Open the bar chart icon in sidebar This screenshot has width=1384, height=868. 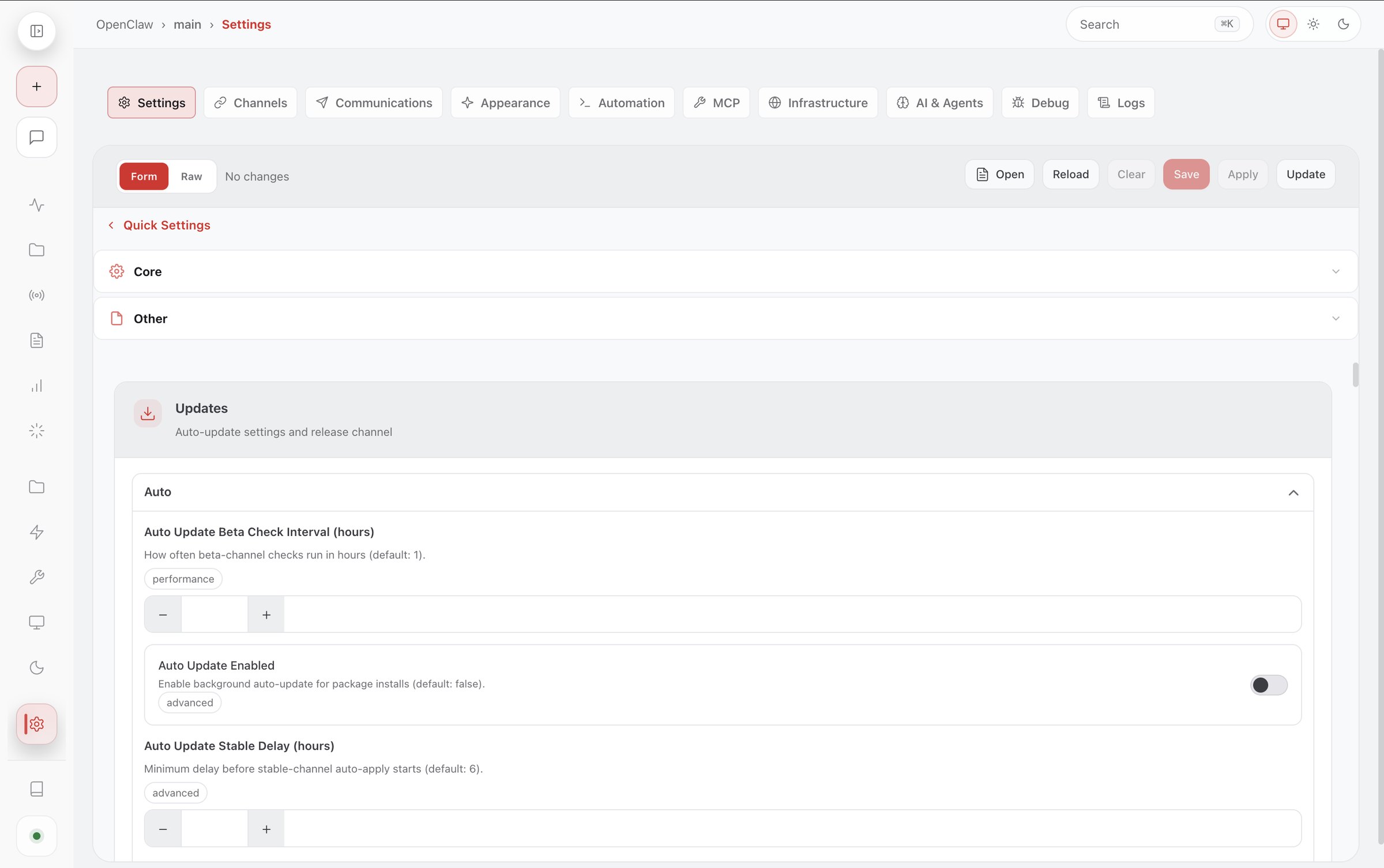(x=36, y=386)
